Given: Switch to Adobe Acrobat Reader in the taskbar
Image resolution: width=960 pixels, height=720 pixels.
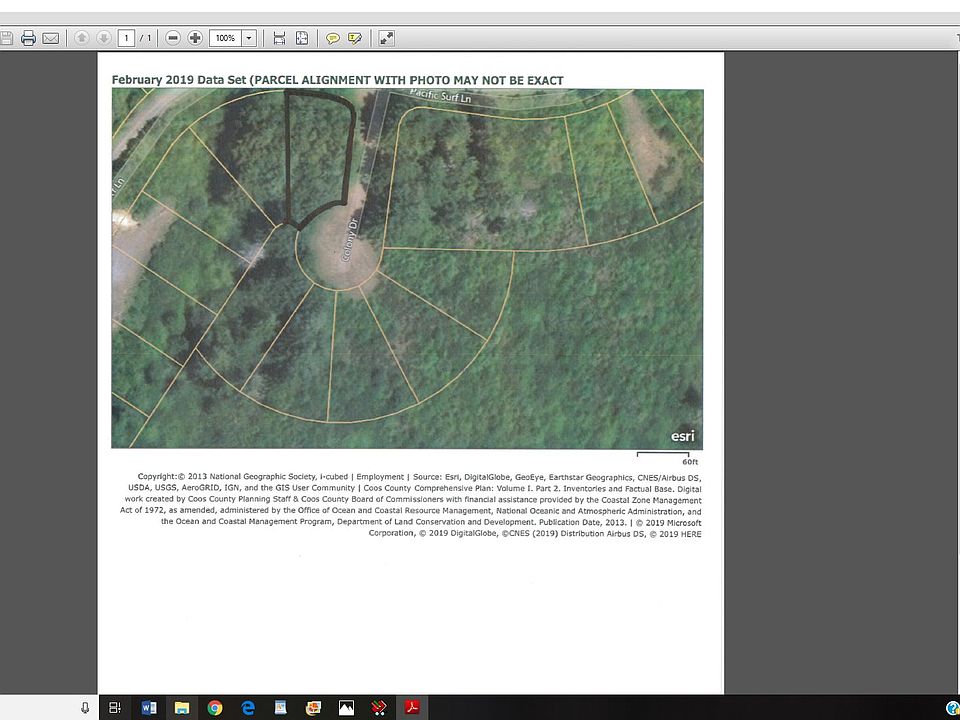Looking at the screenshot, I should (x=412, y=708).
